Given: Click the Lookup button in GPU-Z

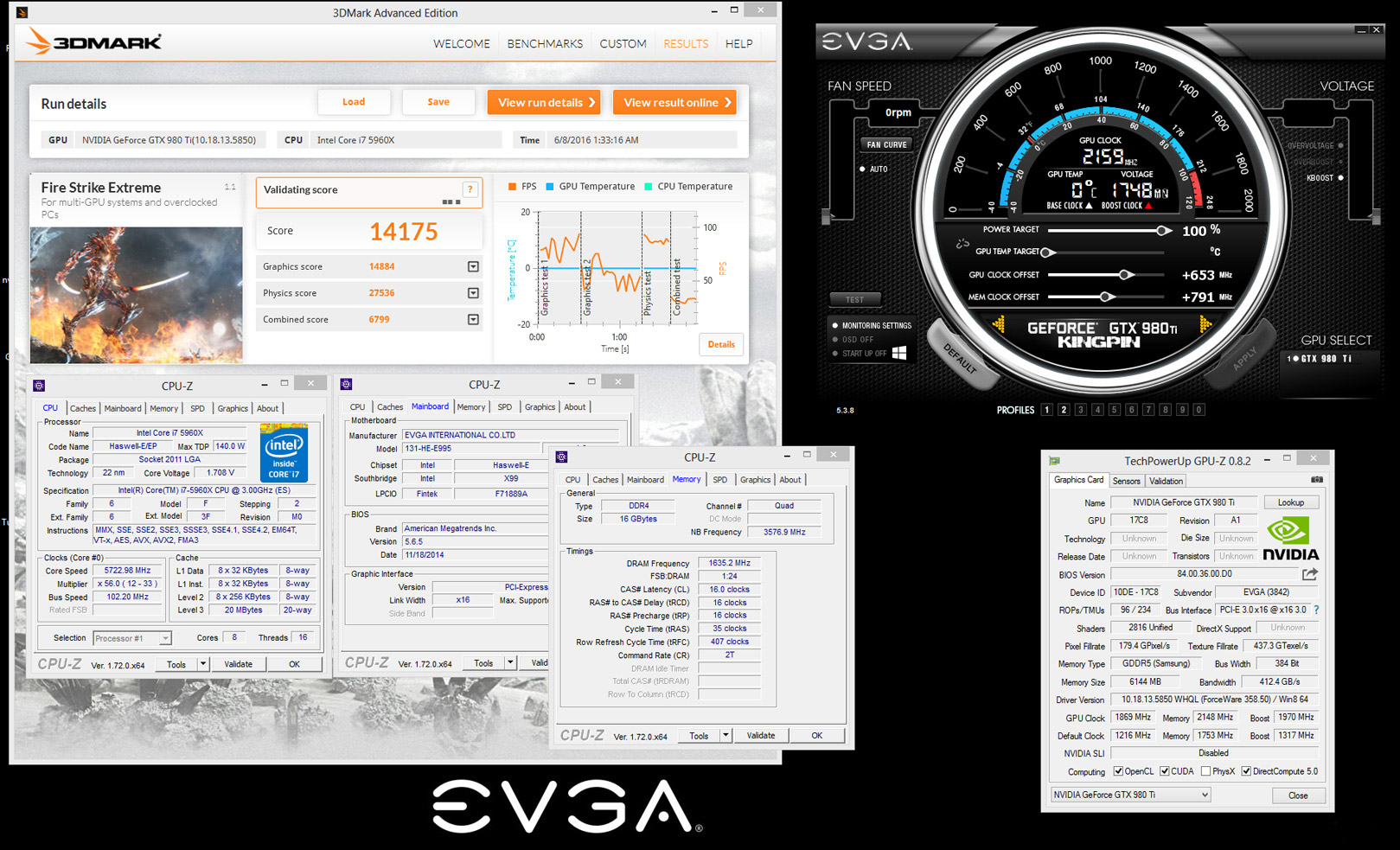Looking at the screenshot, I should coord(1291,502).
